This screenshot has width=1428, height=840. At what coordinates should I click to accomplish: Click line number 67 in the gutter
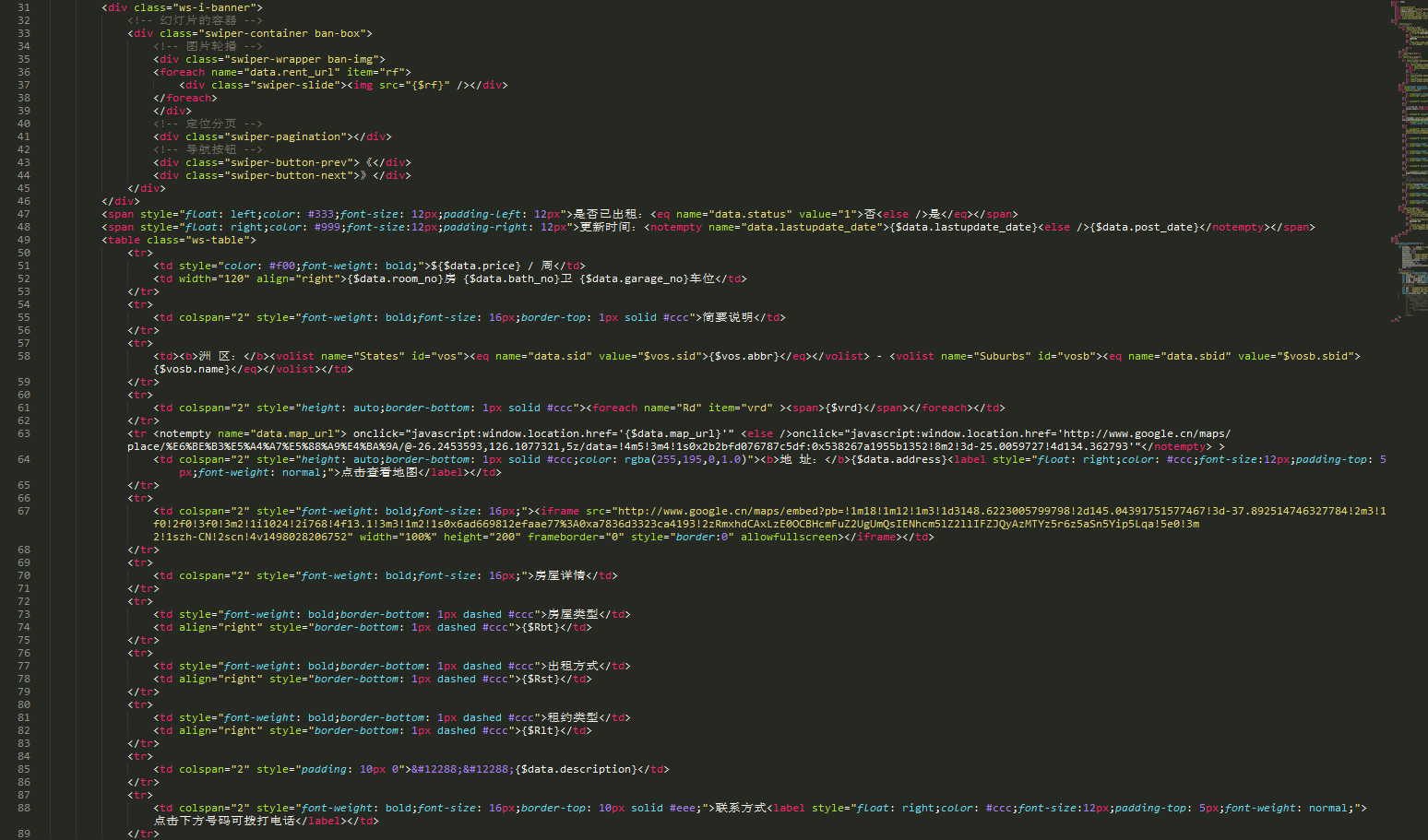[23, 511]
